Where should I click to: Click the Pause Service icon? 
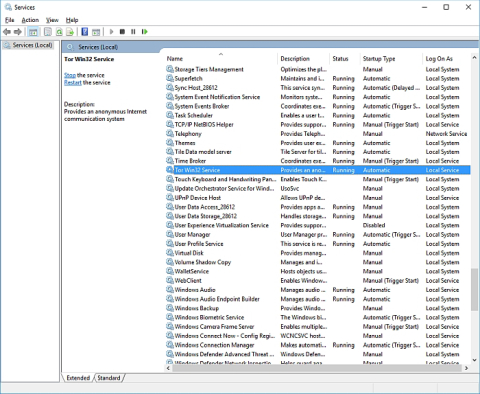click(133, 32)
